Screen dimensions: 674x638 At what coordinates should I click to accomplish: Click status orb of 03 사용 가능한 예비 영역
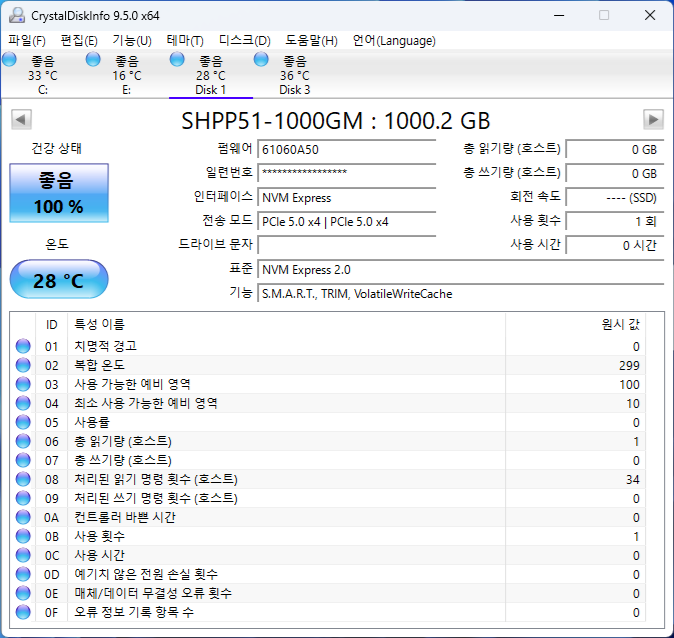coord(23,384)
